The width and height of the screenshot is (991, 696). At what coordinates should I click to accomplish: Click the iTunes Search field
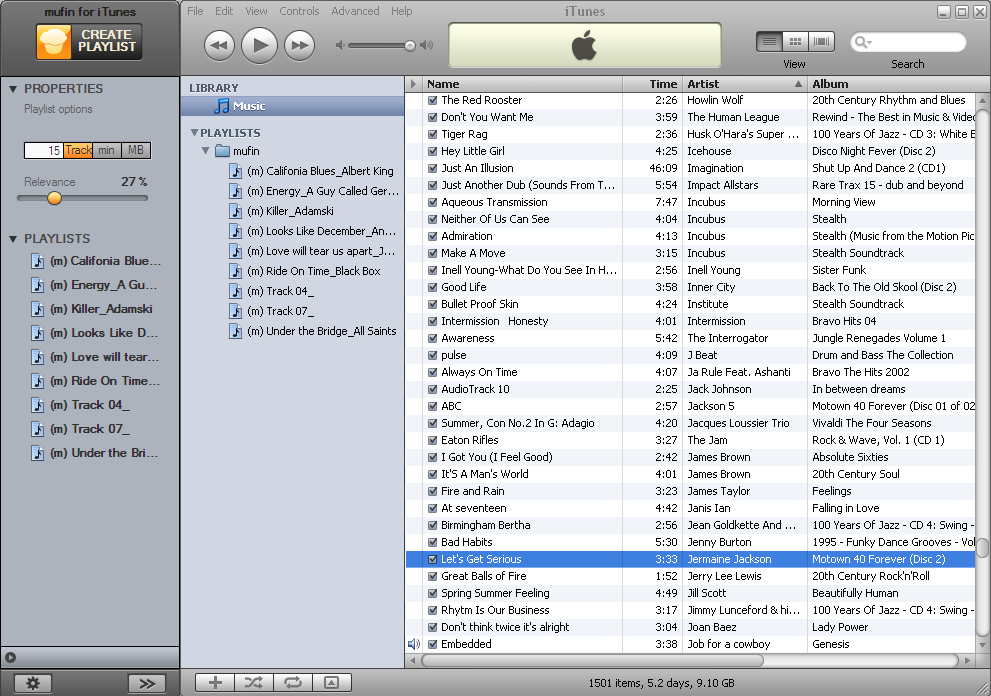tap(908, 42)
